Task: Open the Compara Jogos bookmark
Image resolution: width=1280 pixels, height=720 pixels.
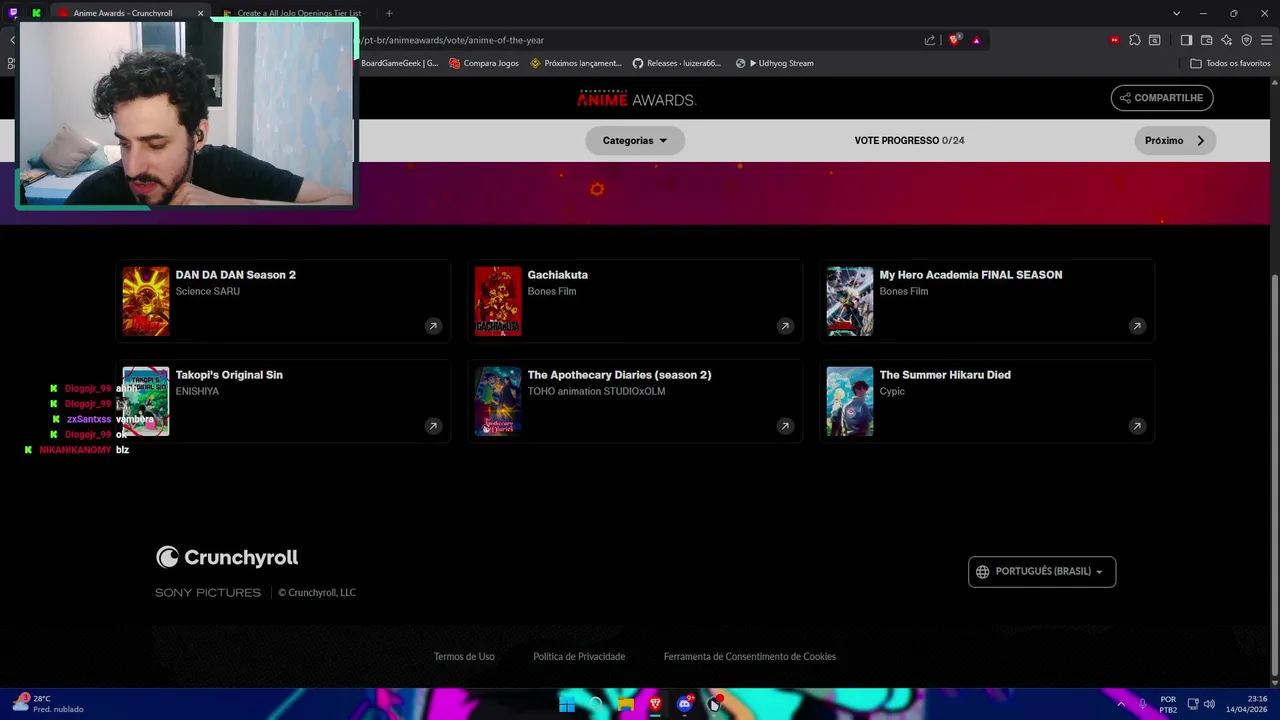Action: (484, 63)
